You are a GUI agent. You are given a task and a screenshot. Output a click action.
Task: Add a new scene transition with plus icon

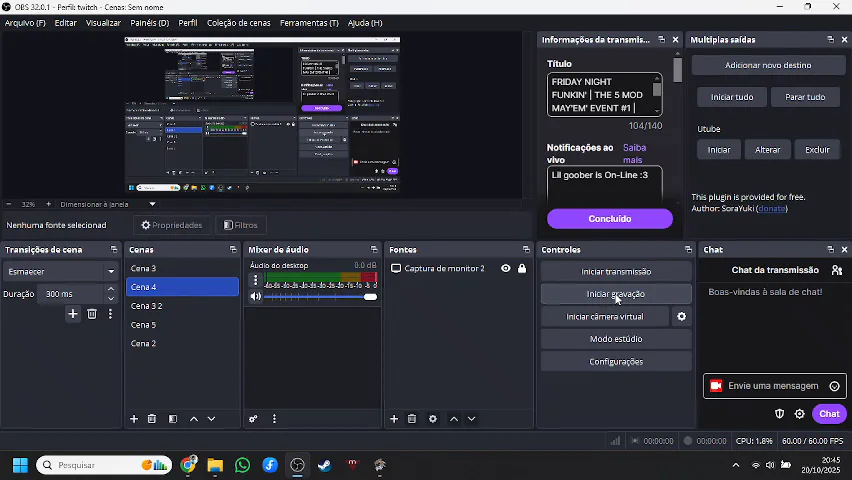(x=73, y=314)
